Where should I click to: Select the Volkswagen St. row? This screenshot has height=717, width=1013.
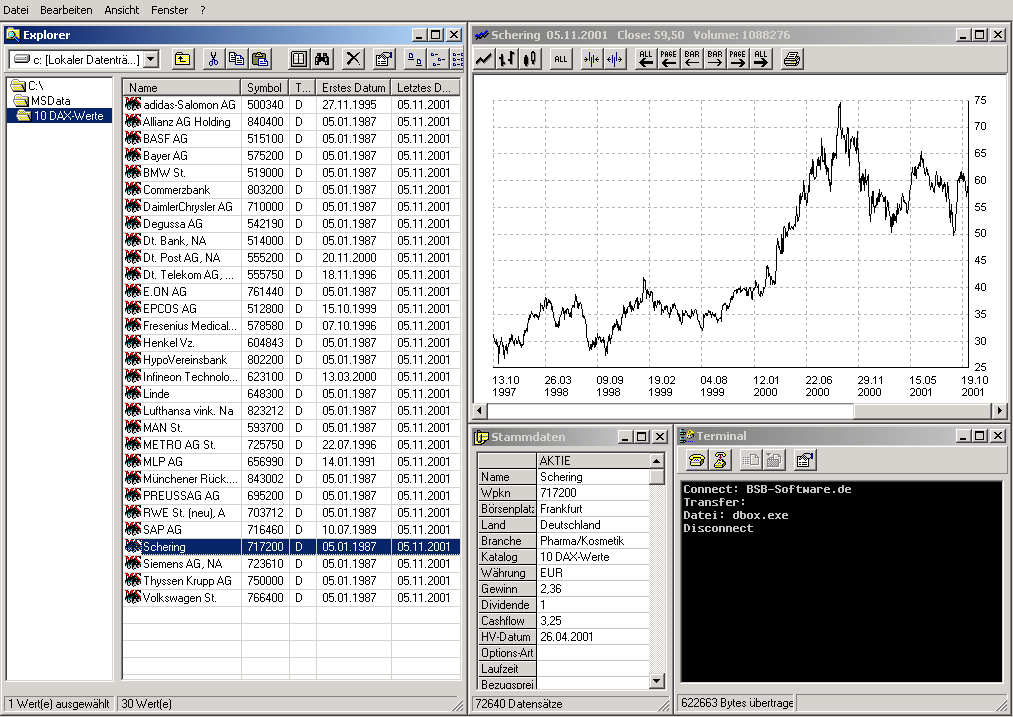292,598
